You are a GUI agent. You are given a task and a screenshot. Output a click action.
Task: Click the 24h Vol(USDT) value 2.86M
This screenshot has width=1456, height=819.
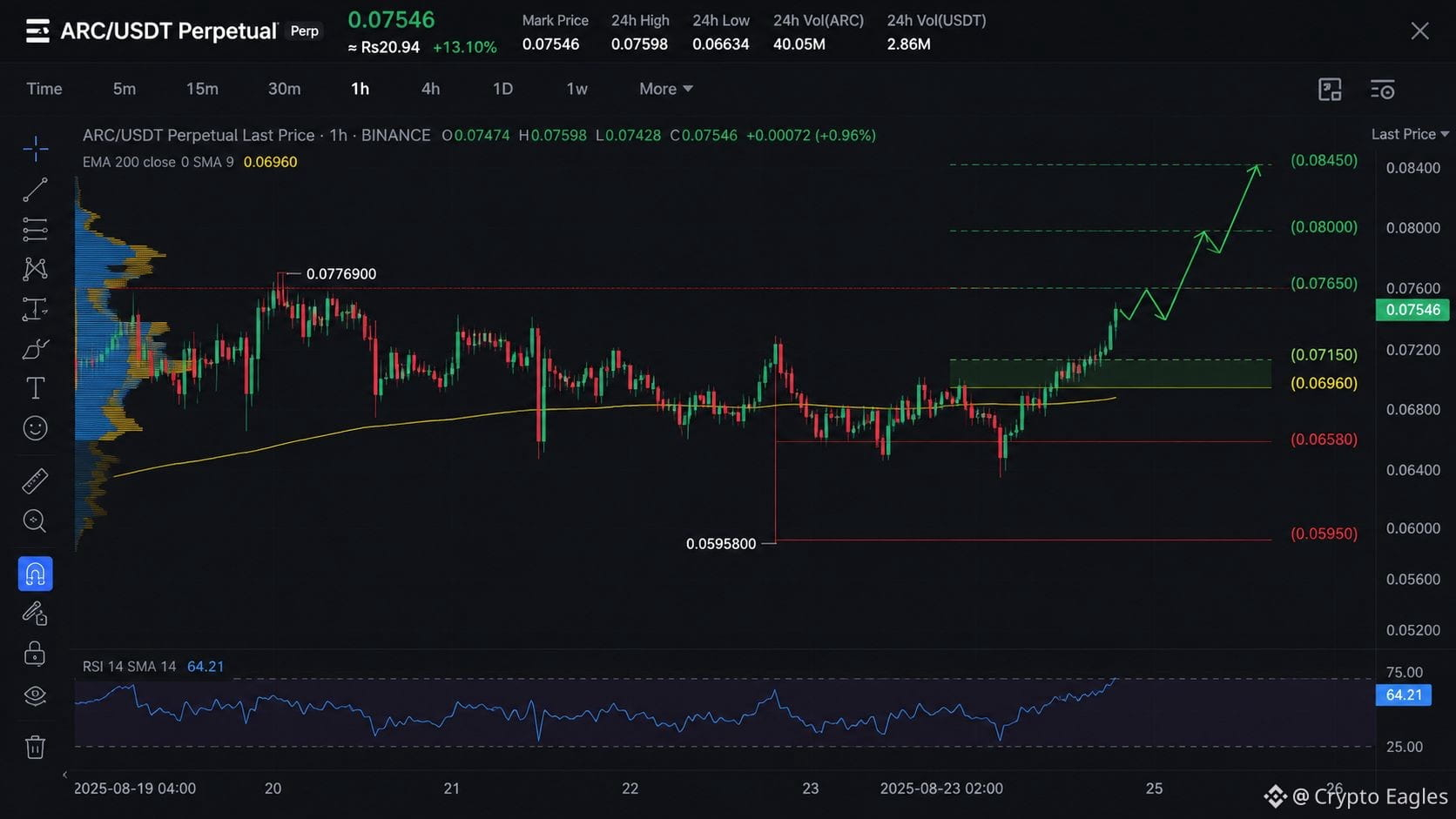pyautogui.click(x=909, y=44)
